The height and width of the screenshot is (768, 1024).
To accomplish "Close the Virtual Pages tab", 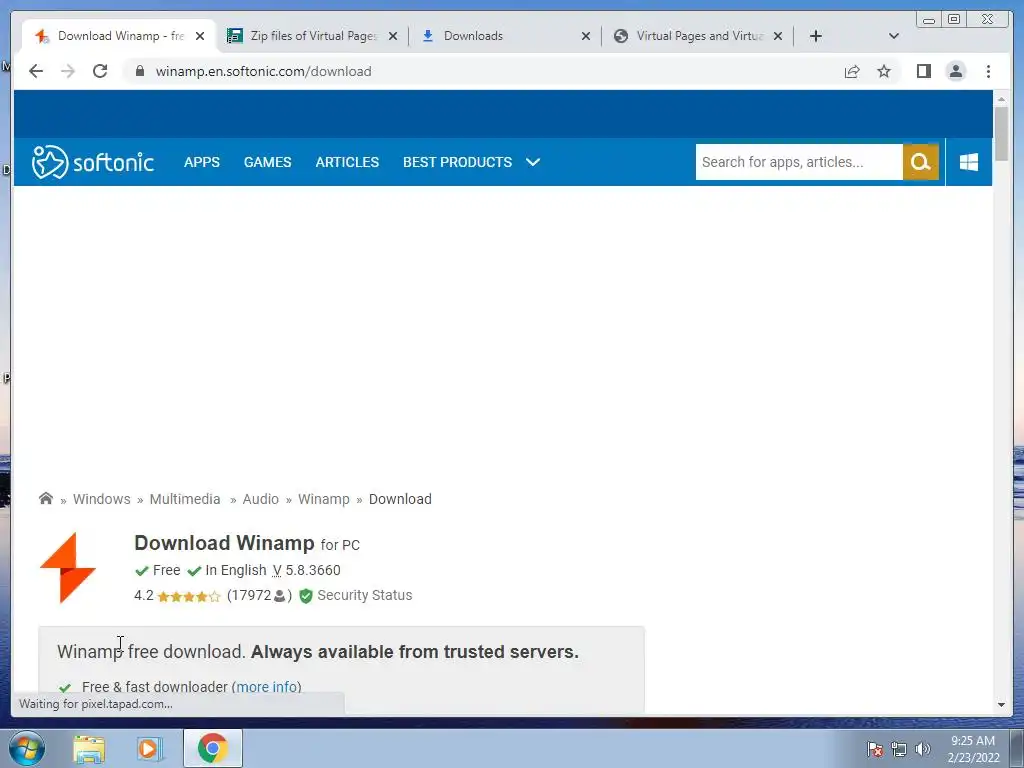I will click(x=778, y=36).
